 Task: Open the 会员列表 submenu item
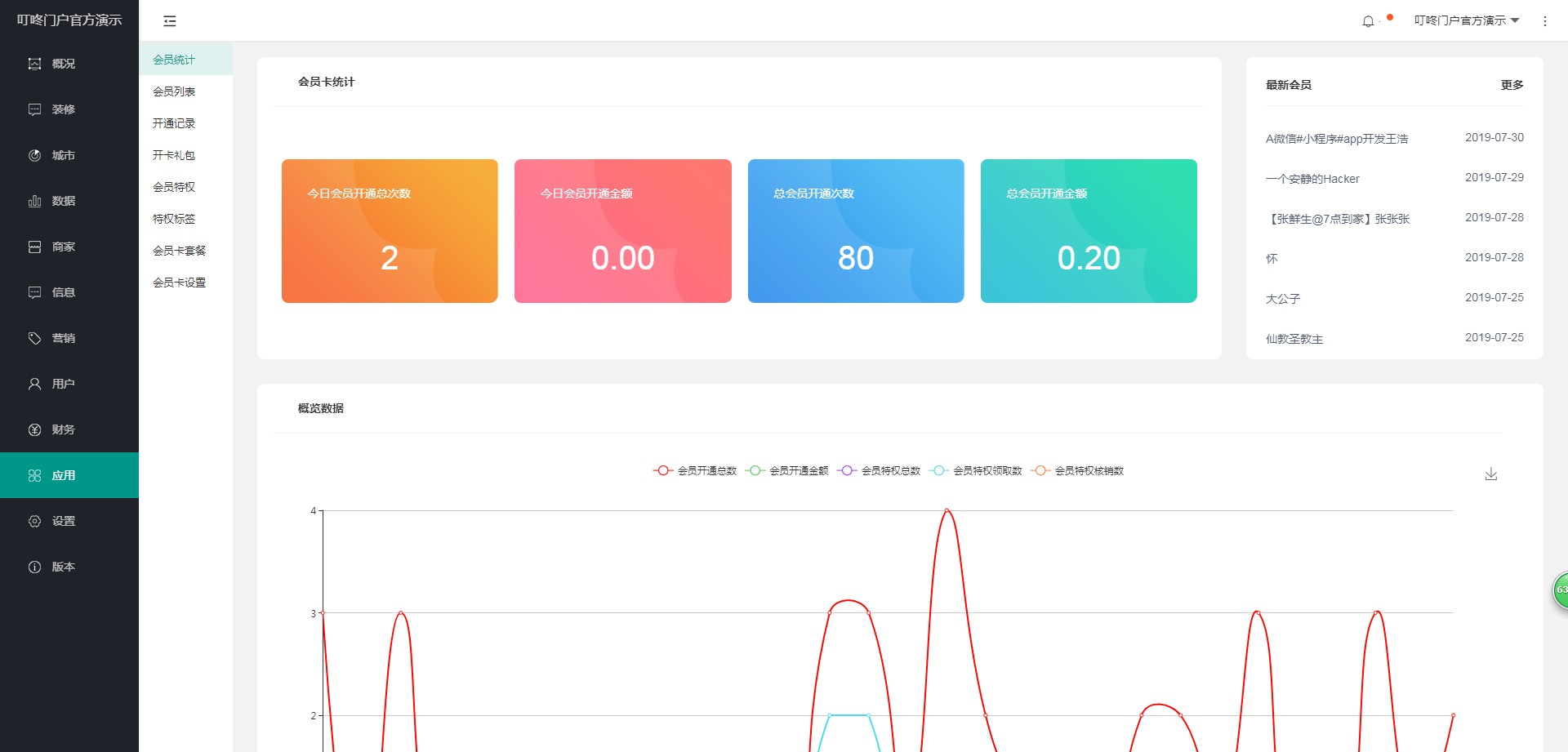point(185,91)
